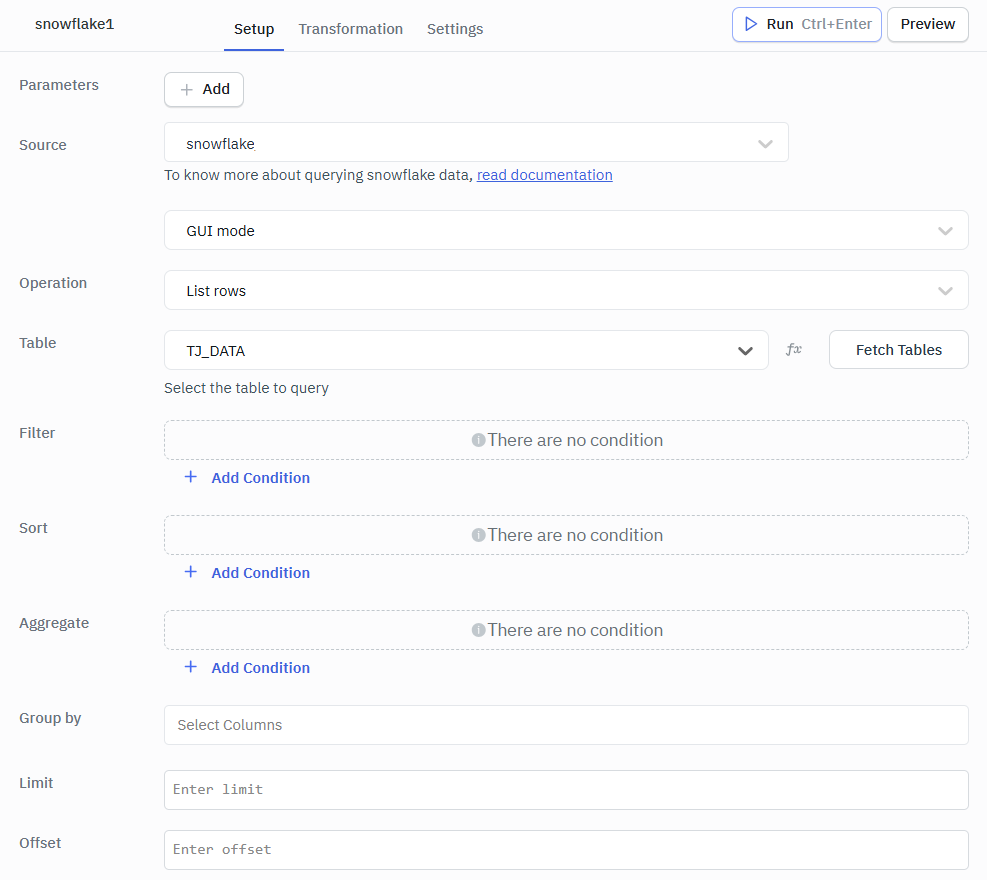
Task: Click the chevron arrow of Source dropdown
Action: [x=765, y=144]
